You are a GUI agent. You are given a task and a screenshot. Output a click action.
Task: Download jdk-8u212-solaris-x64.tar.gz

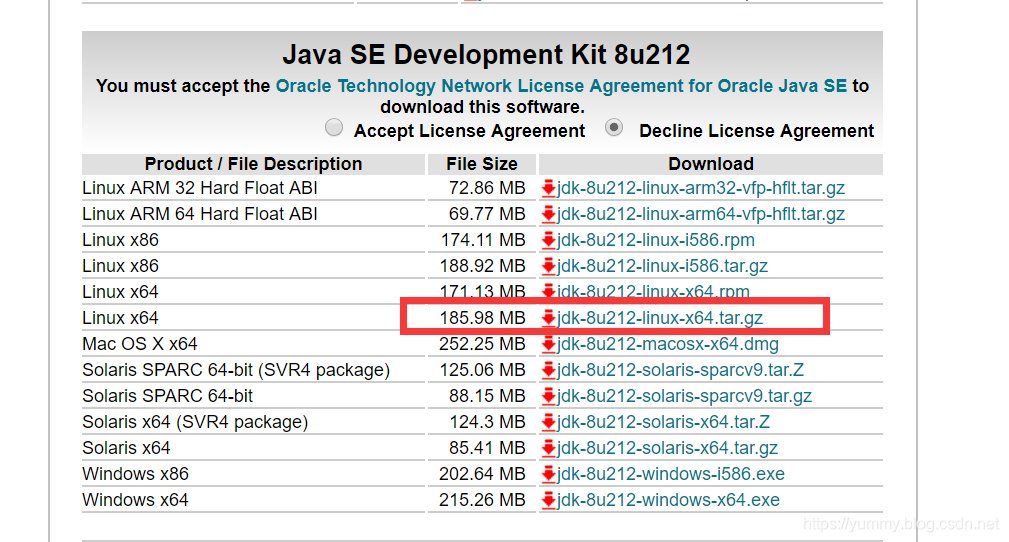[x=667, y=448]
